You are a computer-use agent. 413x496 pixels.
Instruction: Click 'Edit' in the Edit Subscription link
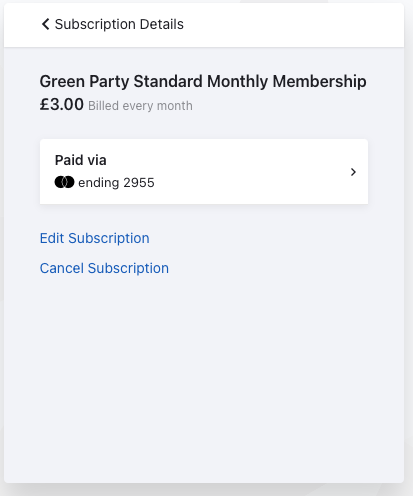pyautogui.click(x=52, y=238)
